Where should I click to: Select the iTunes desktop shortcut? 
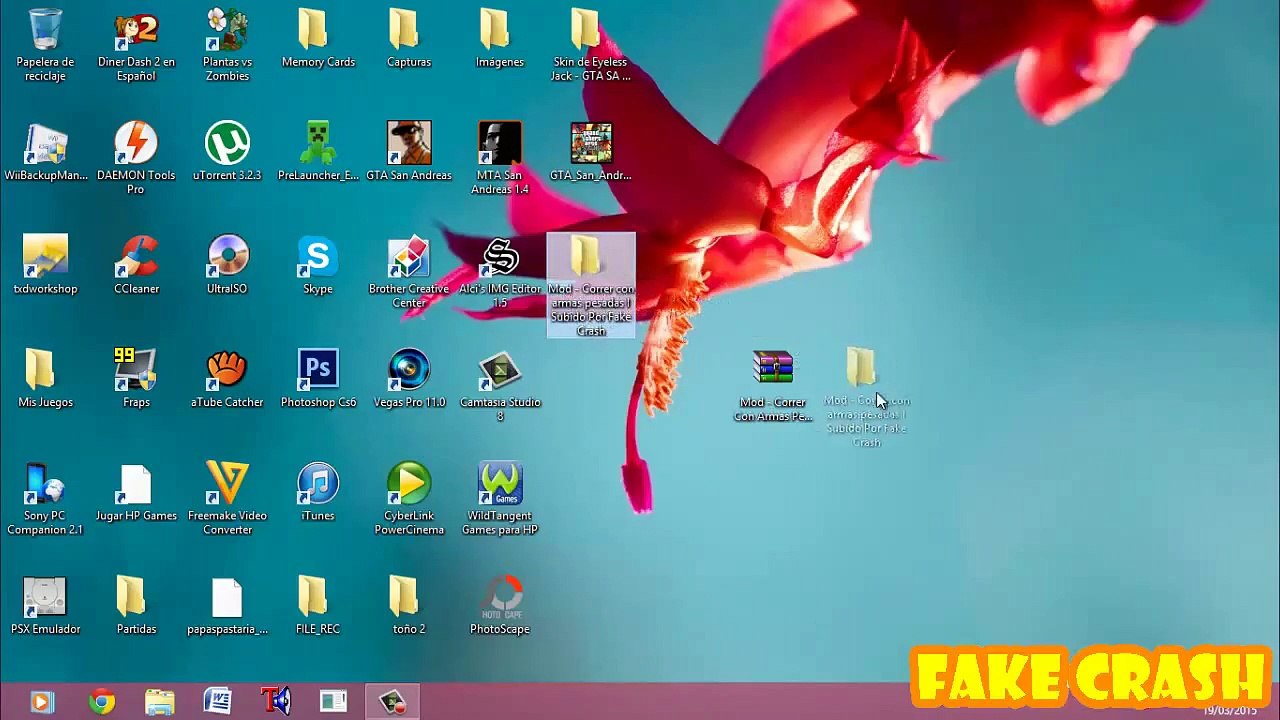point(318,492)
